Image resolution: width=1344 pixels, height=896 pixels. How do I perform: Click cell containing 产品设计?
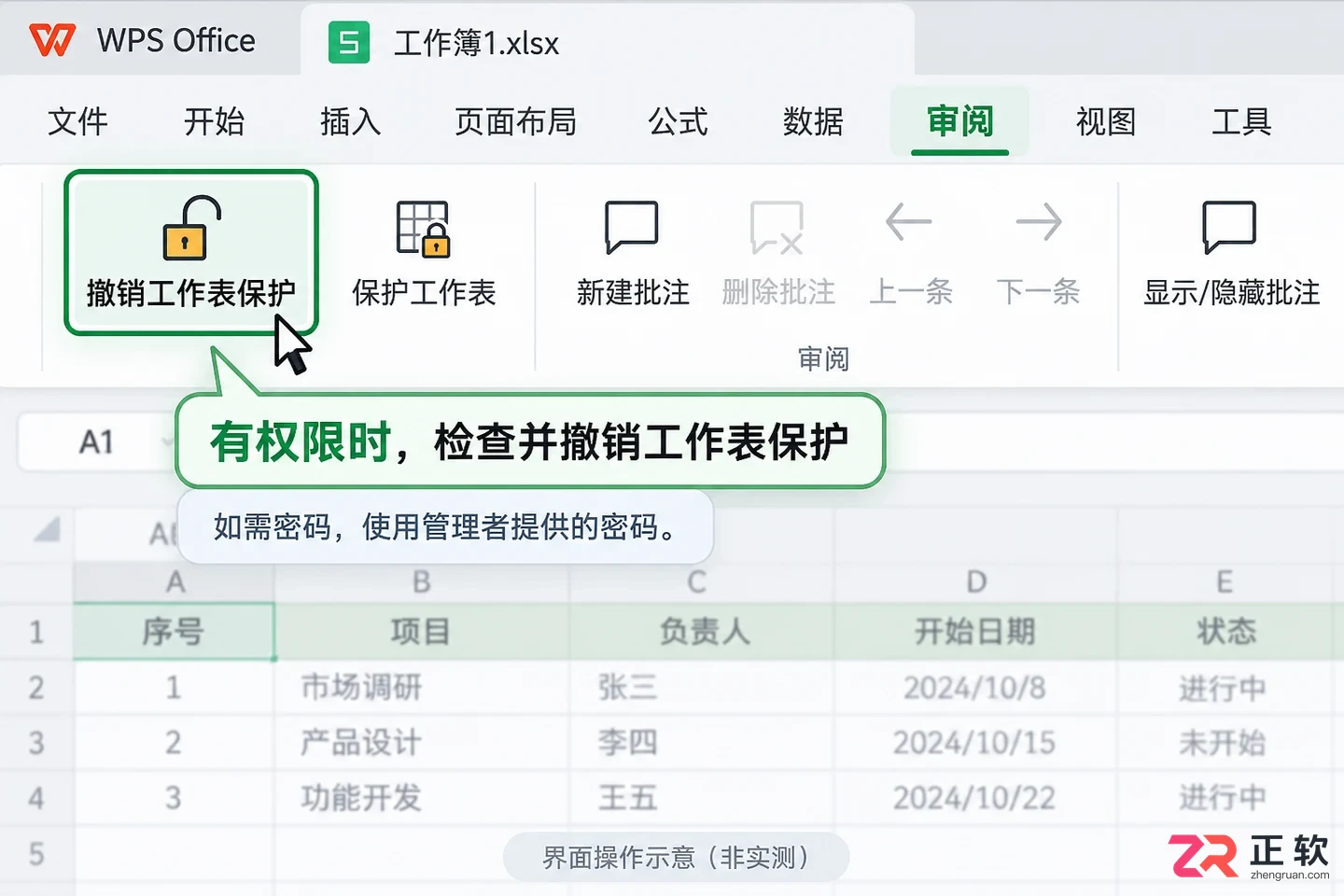coord(422,743)
